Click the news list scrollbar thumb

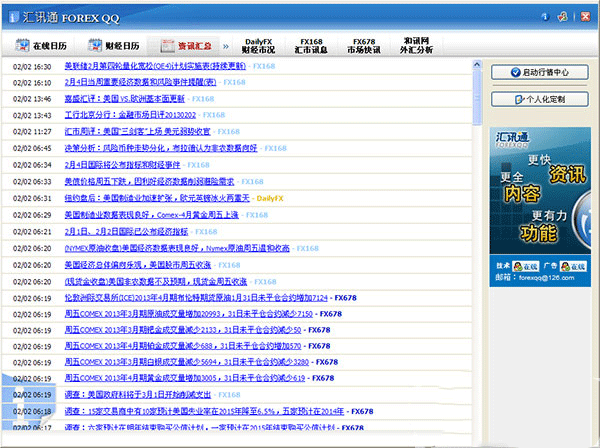(477, 97)
